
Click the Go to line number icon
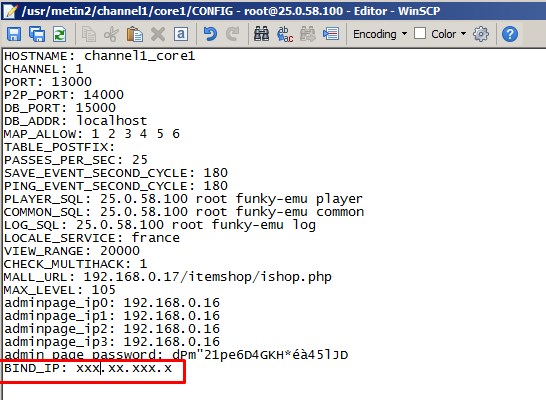331,34
